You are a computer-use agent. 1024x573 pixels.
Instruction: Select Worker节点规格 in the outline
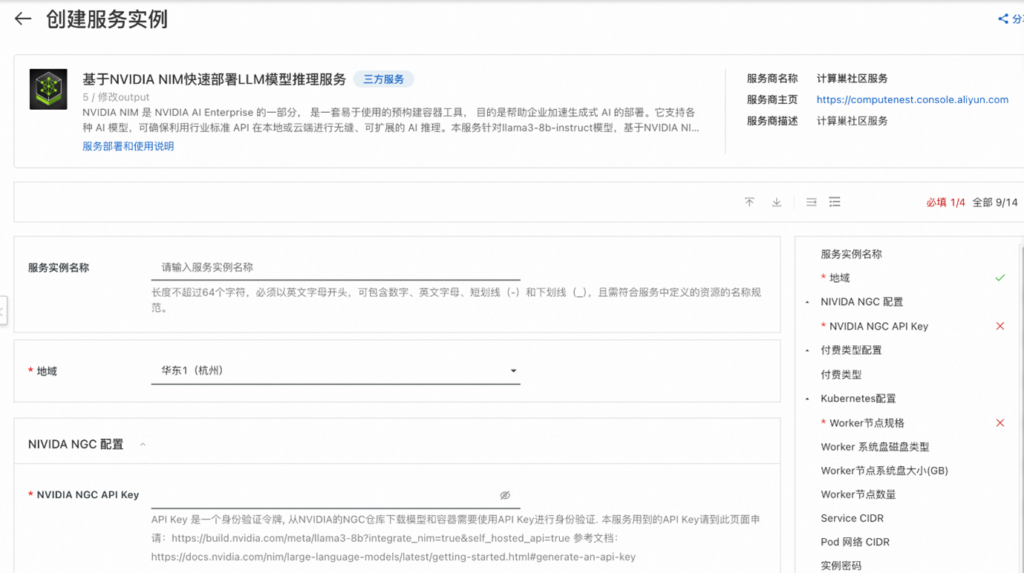coord(867,423)
